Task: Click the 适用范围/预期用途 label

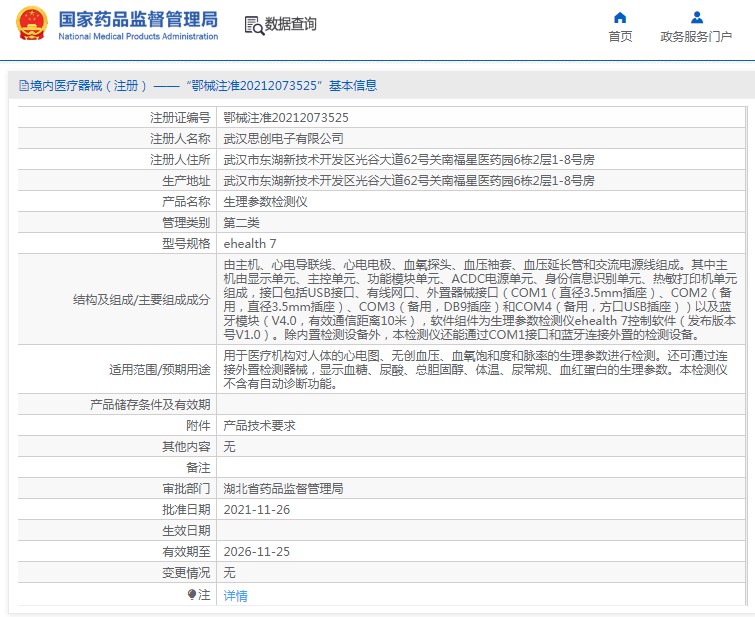Action: pyautogui.click(x=160, y=369)
